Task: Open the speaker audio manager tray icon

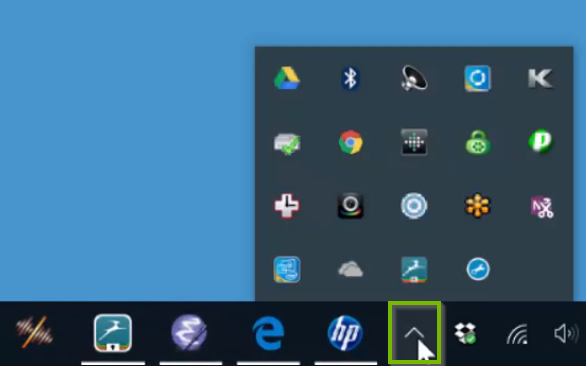Action: pyautogui.click(x=414, y=78)
